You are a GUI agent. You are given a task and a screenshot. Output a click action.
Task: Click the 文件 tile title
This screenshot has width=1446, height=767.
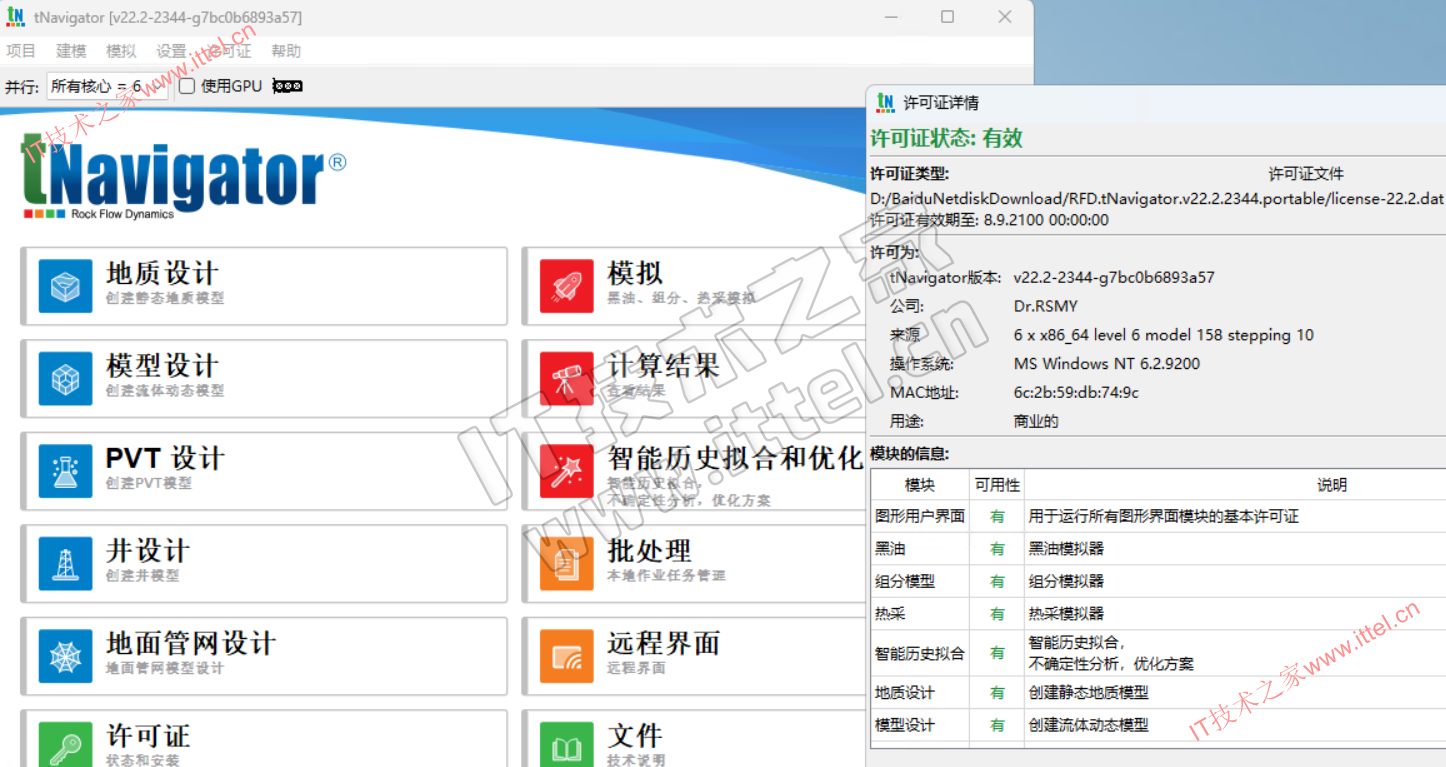[x=635, y=736]
